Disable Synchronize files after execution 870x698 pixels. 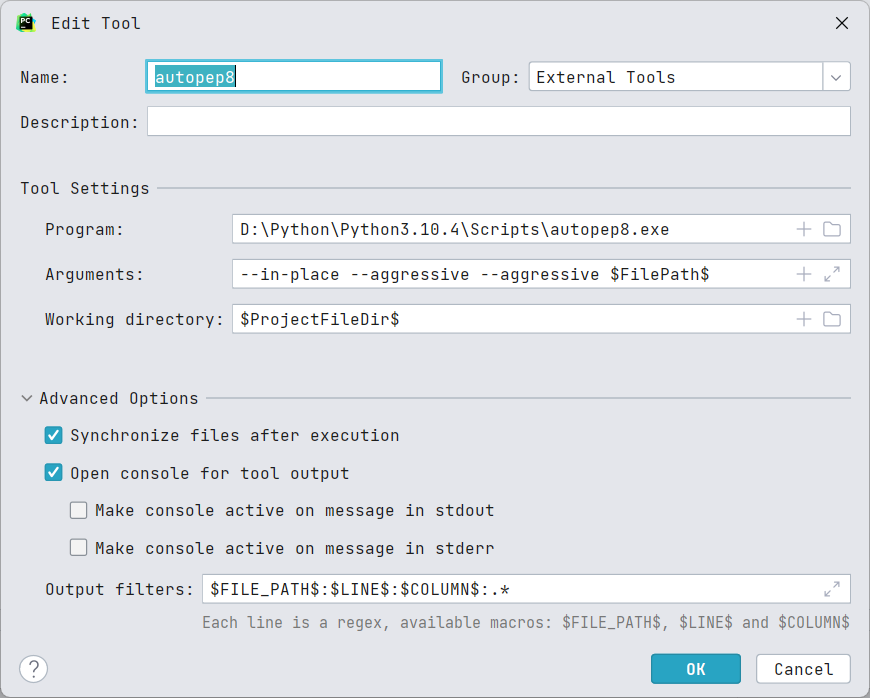[x=54, y=435]
